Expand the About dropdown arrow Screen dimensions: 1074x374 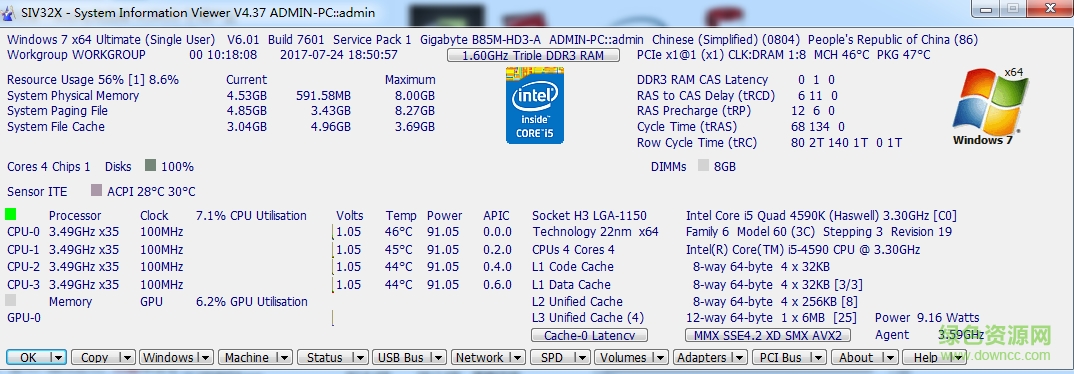coord(890,357)
